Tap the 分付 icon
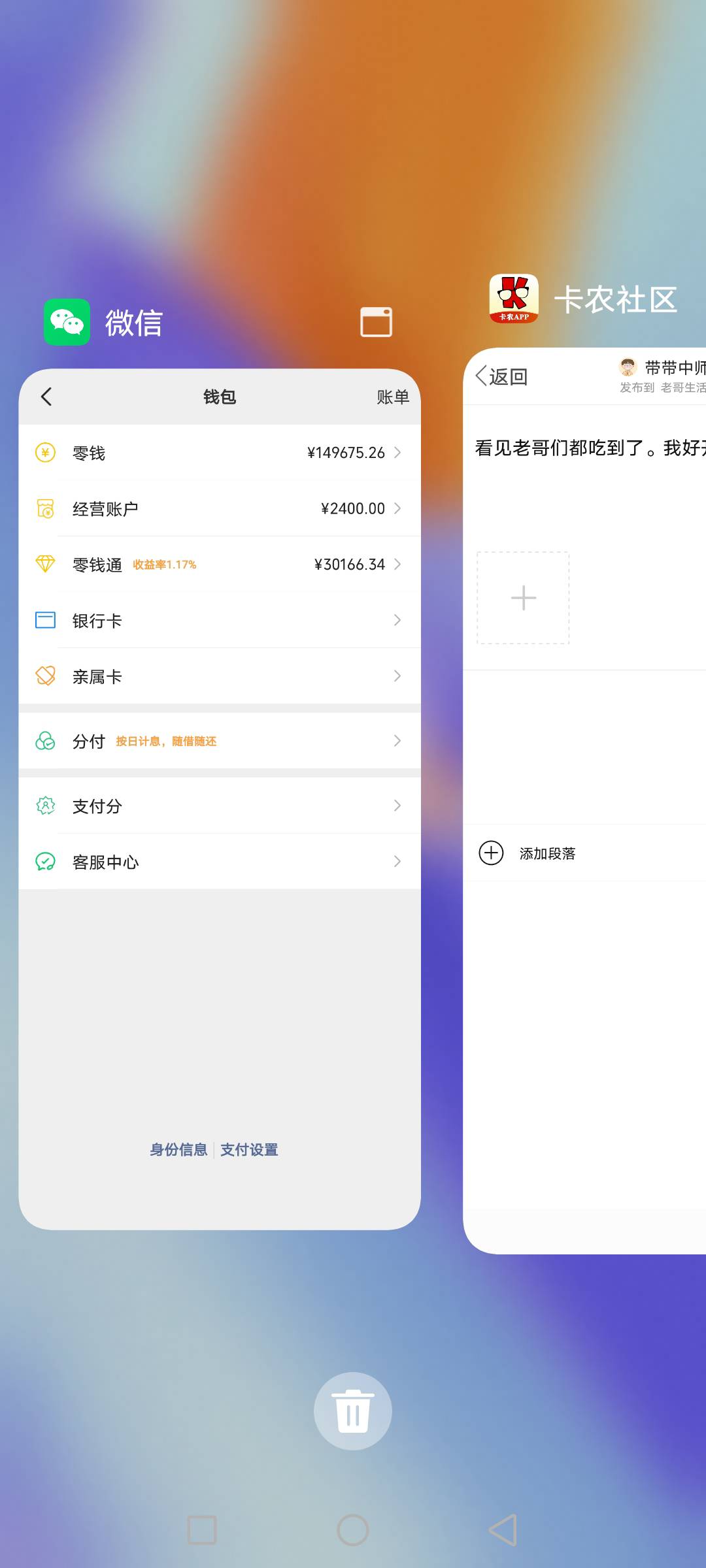Screen dimensions: 706x1568 pyautogui.click(x=45, y=741)
